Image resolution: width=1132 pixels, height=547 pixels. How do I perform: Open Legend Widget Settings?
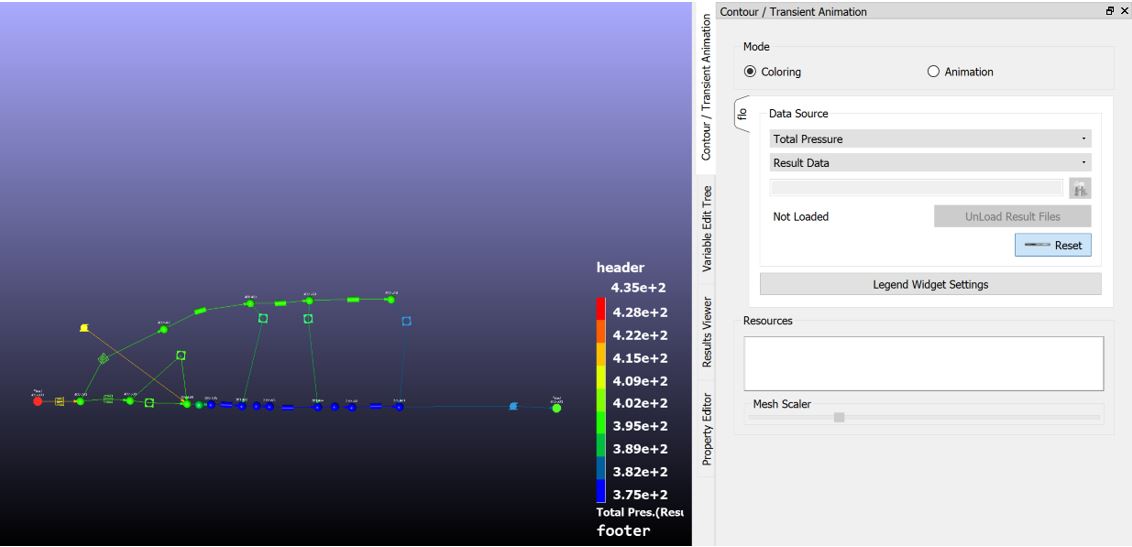pos(930,284)
